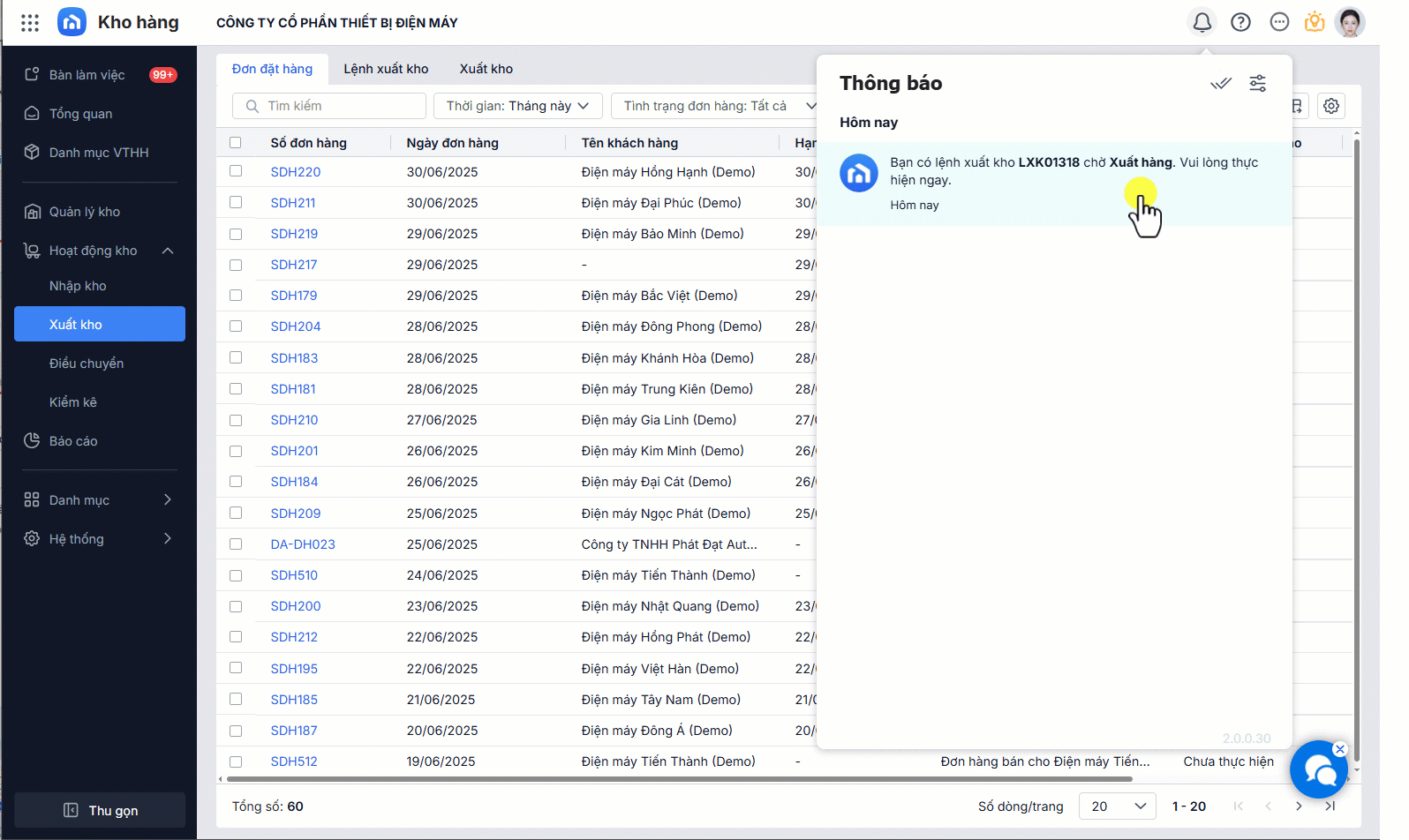1409x840 pixels.
Task: Select all orders with header checkbox
Action: pos(236,143)
